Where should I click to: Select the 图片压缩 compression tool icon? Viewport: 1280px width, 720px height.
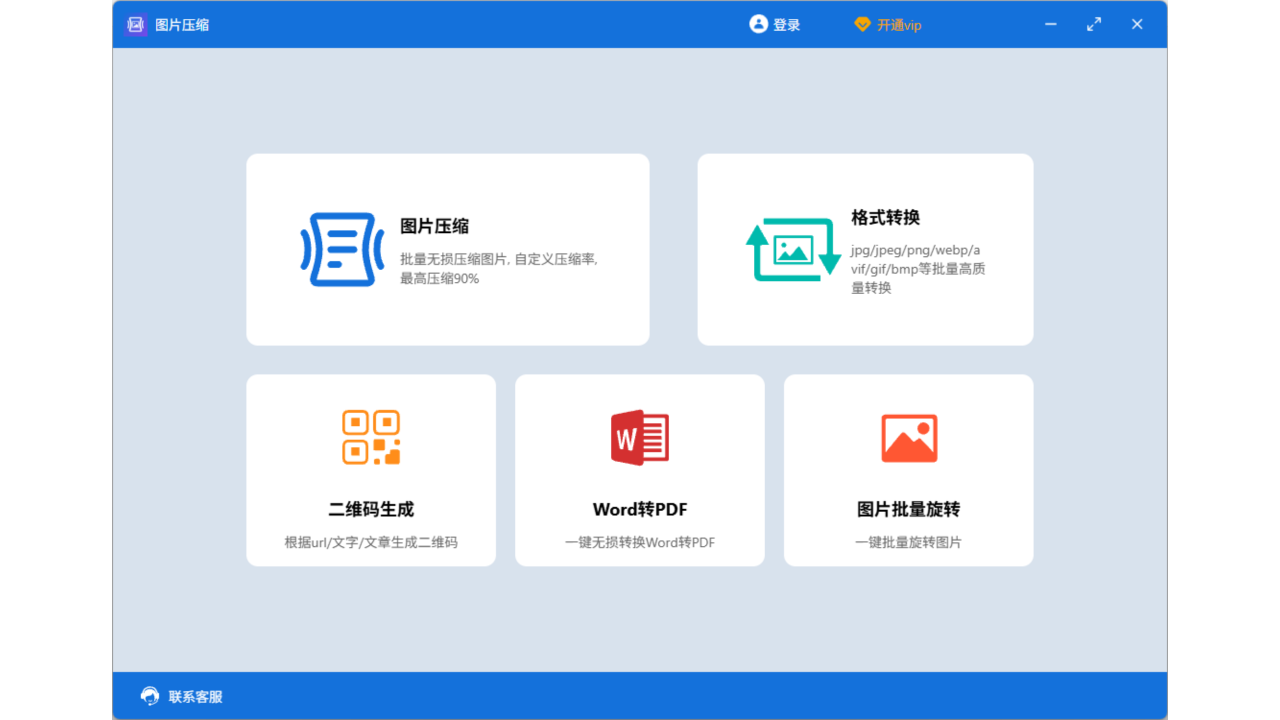342,249
